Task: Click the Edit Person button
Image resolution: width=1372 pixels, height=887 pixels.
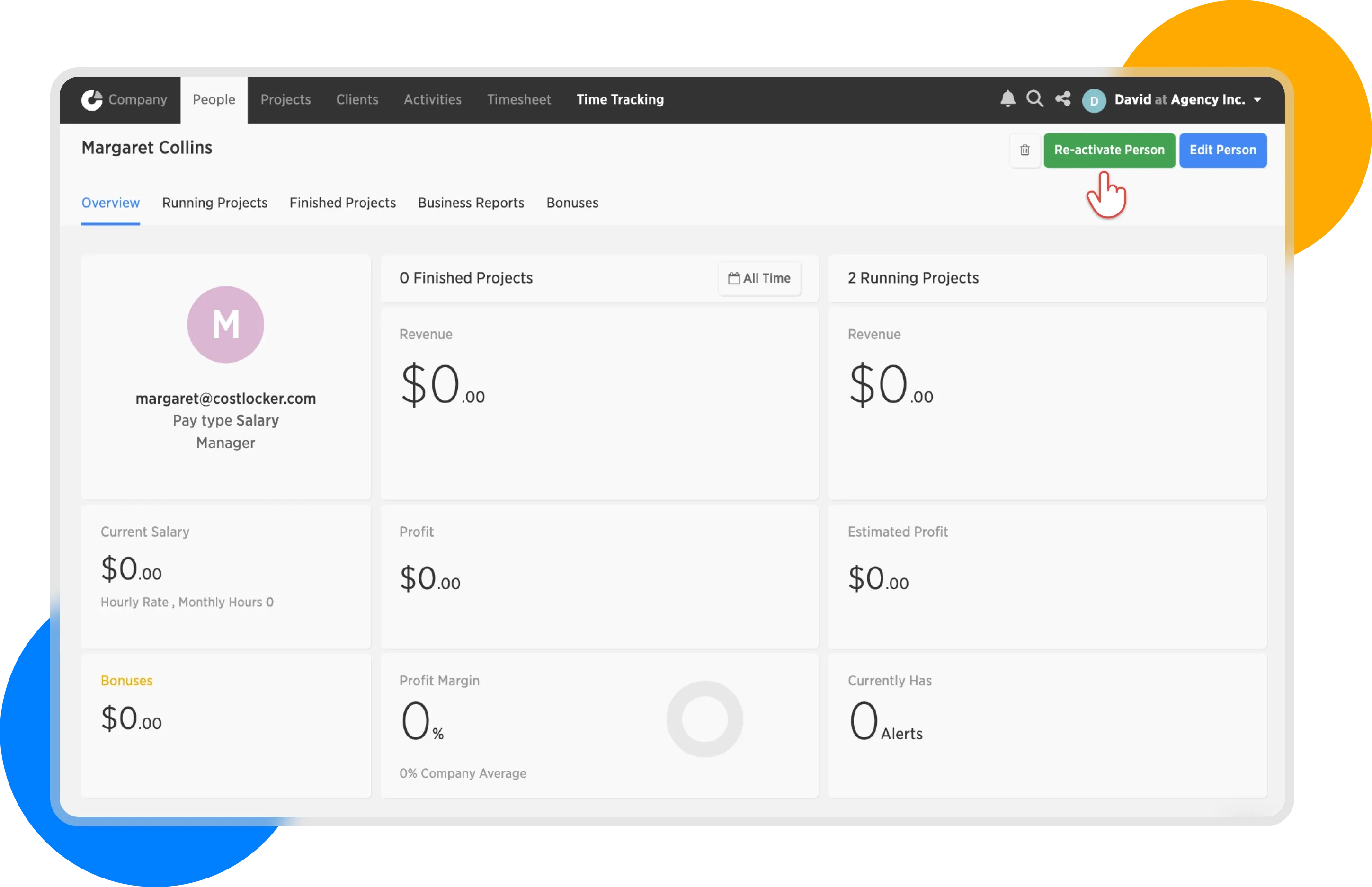Action: click(x=1222, y=151)
